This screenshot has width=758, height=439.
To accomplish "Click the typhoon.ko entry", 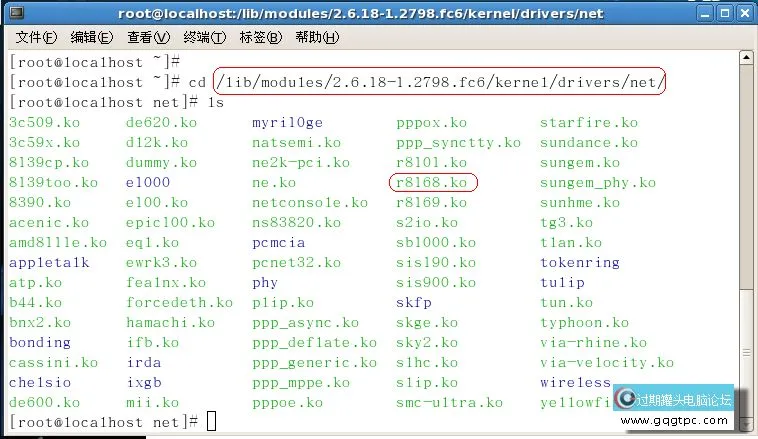I will (x=584, y=323).
